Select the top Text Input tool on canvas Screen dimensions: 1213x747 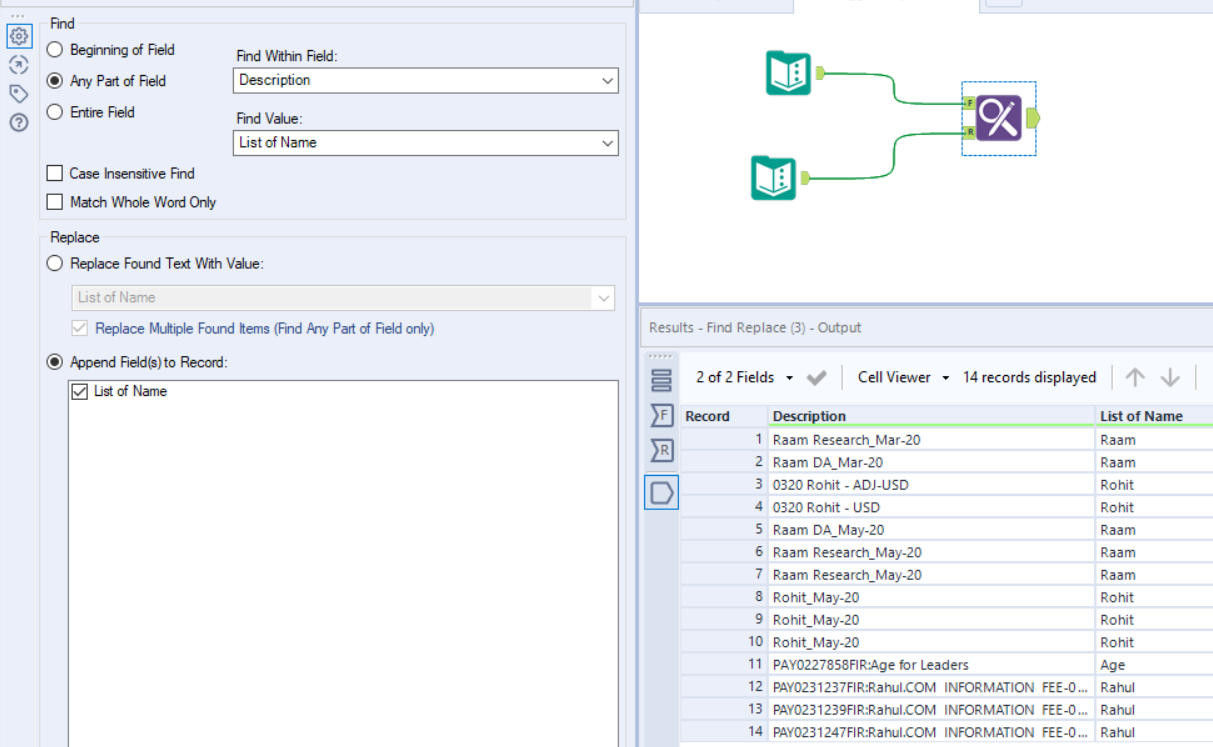(788, 73)
